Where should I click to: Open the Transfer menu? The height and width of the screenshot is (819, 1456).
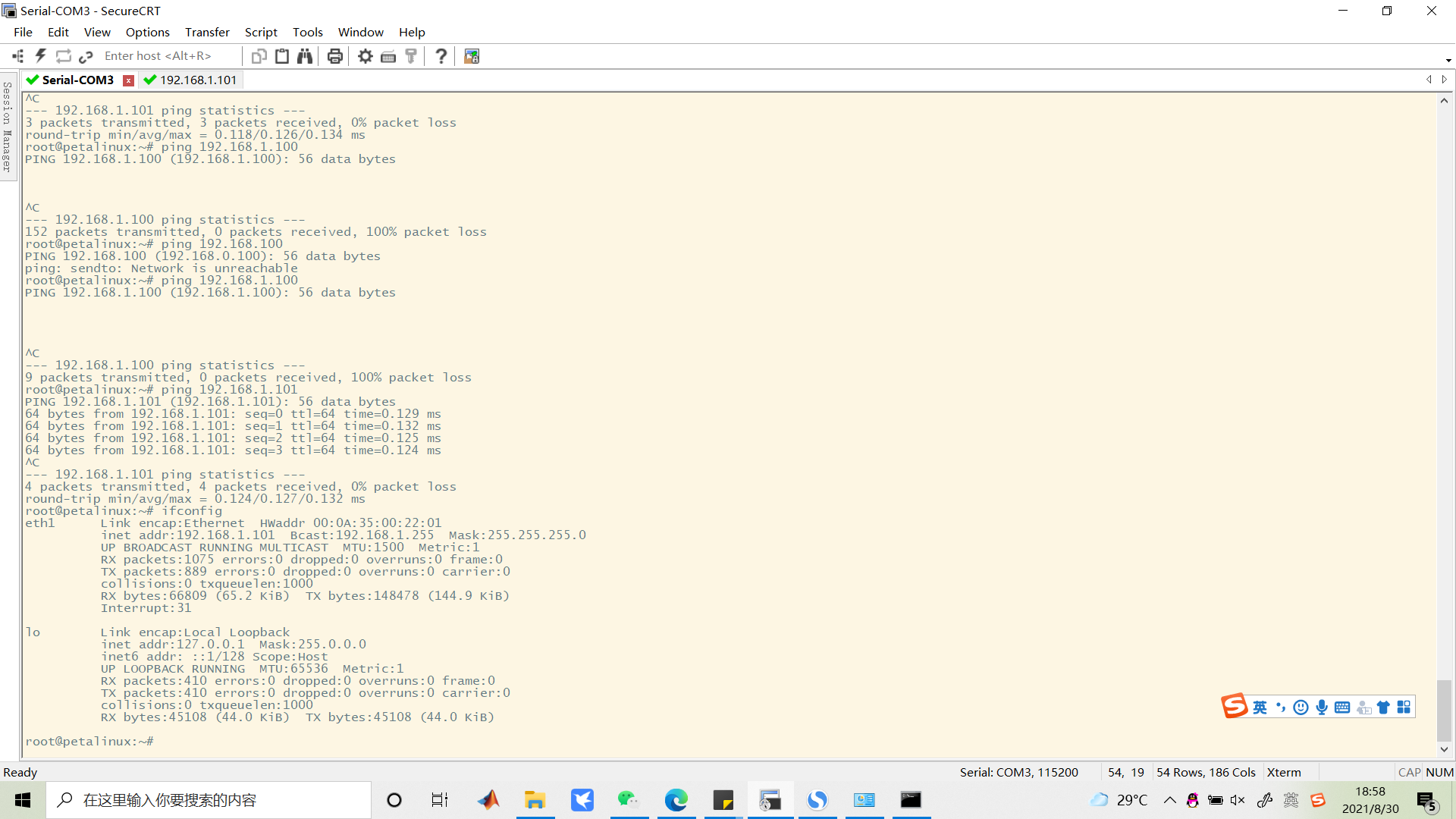click(206, 32)
